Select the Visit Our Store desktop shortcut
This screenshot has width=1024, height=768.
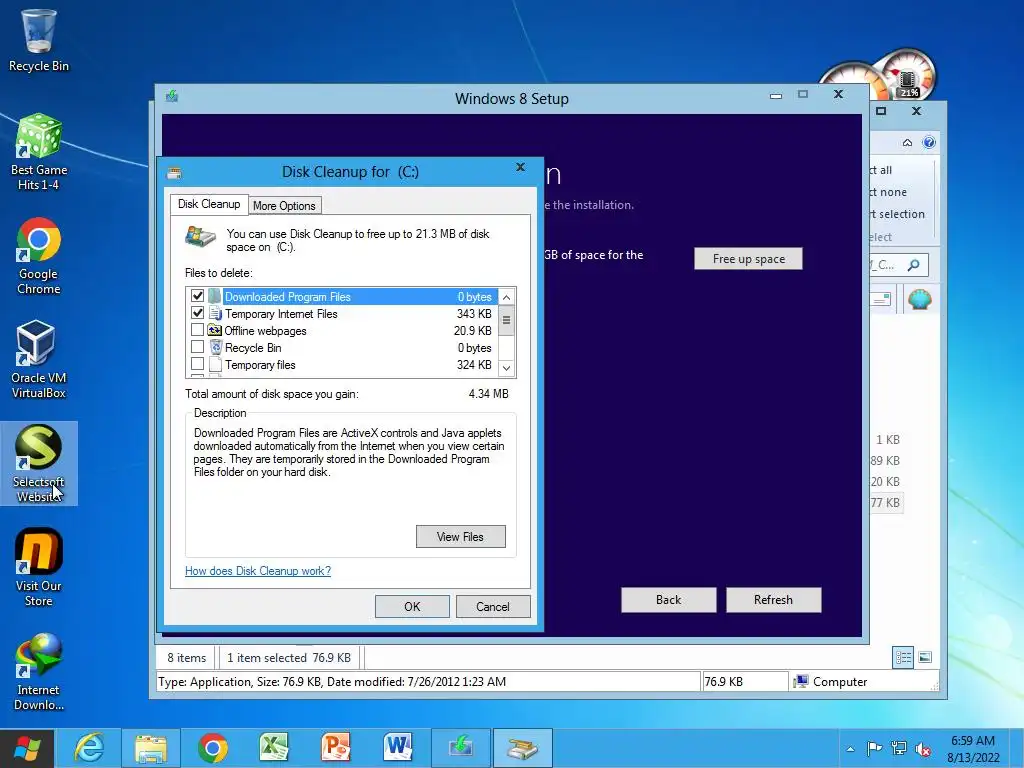coord(39,567)
